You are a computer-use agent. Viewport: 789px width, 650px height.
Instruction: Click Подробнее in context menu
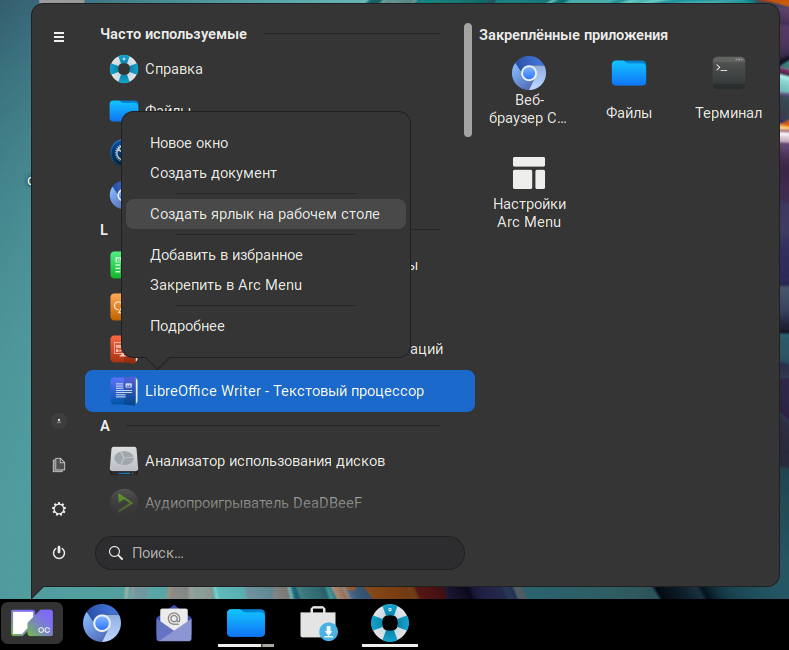[187, 326]
